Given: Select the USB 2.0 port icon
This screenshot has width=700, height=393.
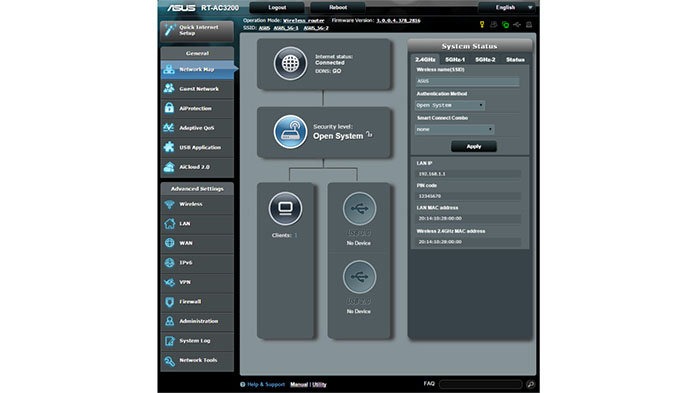Looking at the screenshot, I should coord(359,277).
